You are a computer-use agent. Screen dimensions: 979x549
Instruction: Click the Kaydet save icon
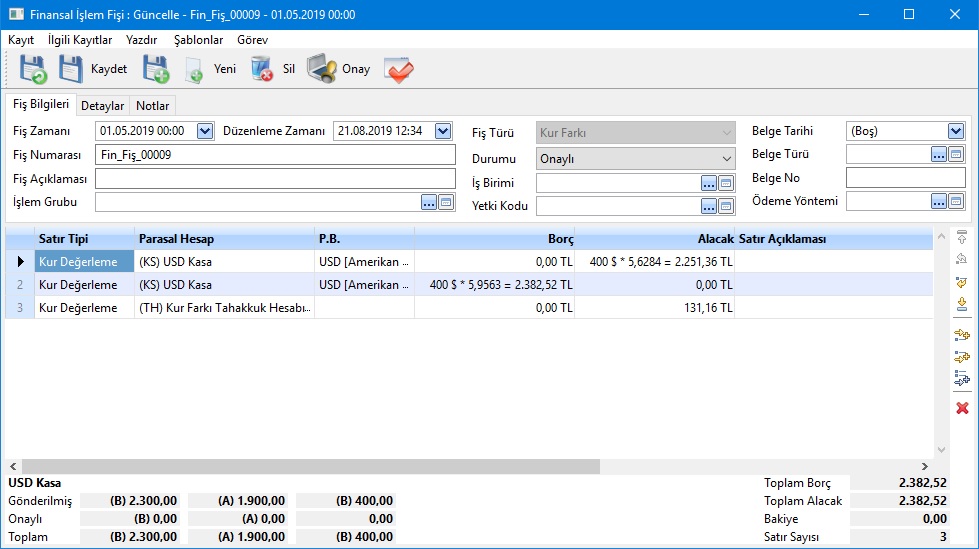point(71,69)
